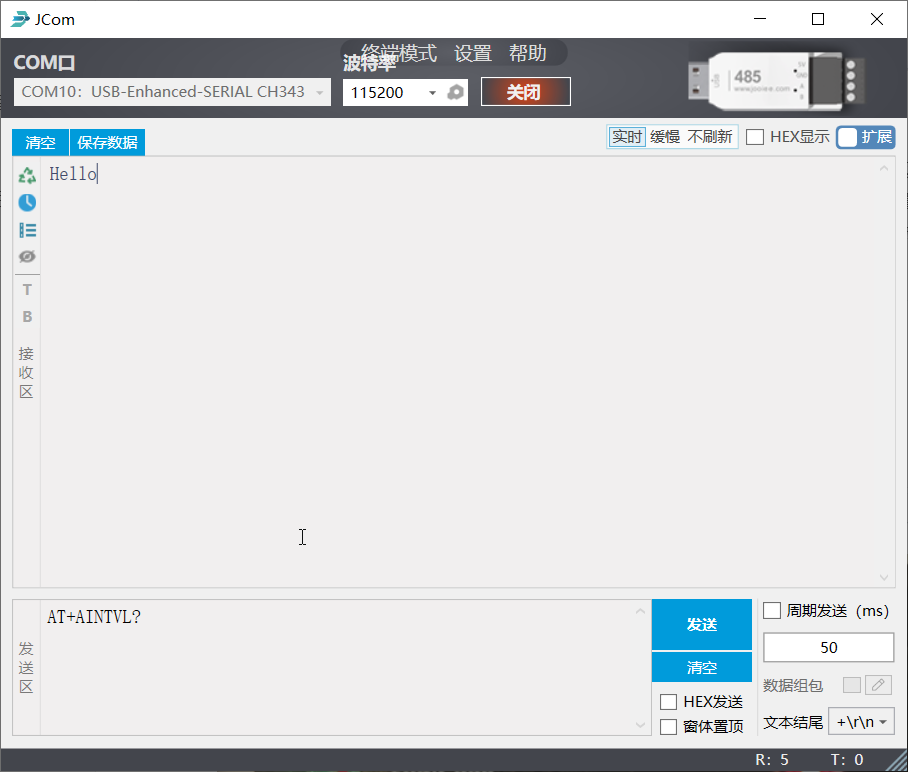Check the HEX发送 checkbox

(x=669, y=702)
